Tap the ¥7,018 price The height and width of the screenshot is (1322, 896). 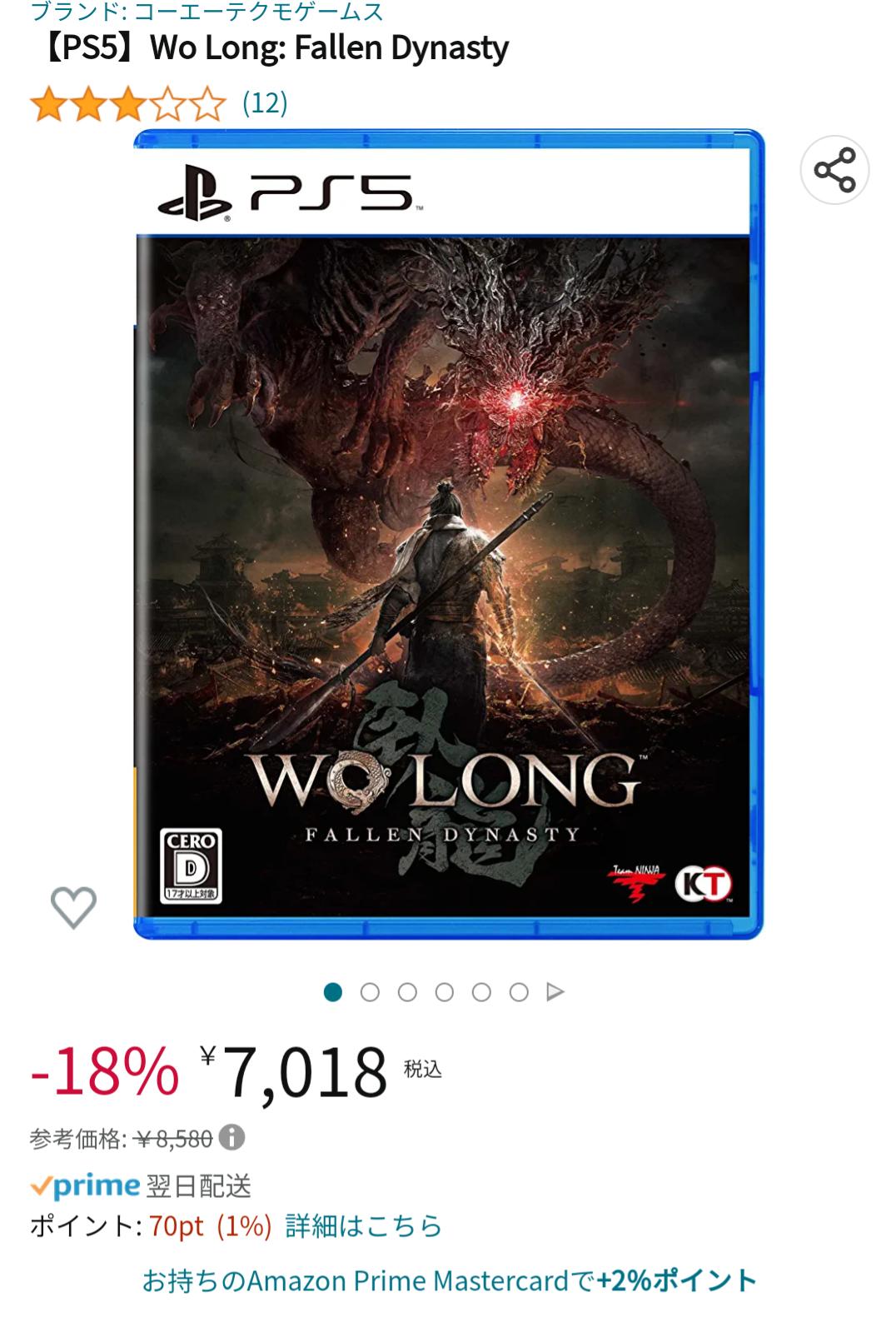294,1072
